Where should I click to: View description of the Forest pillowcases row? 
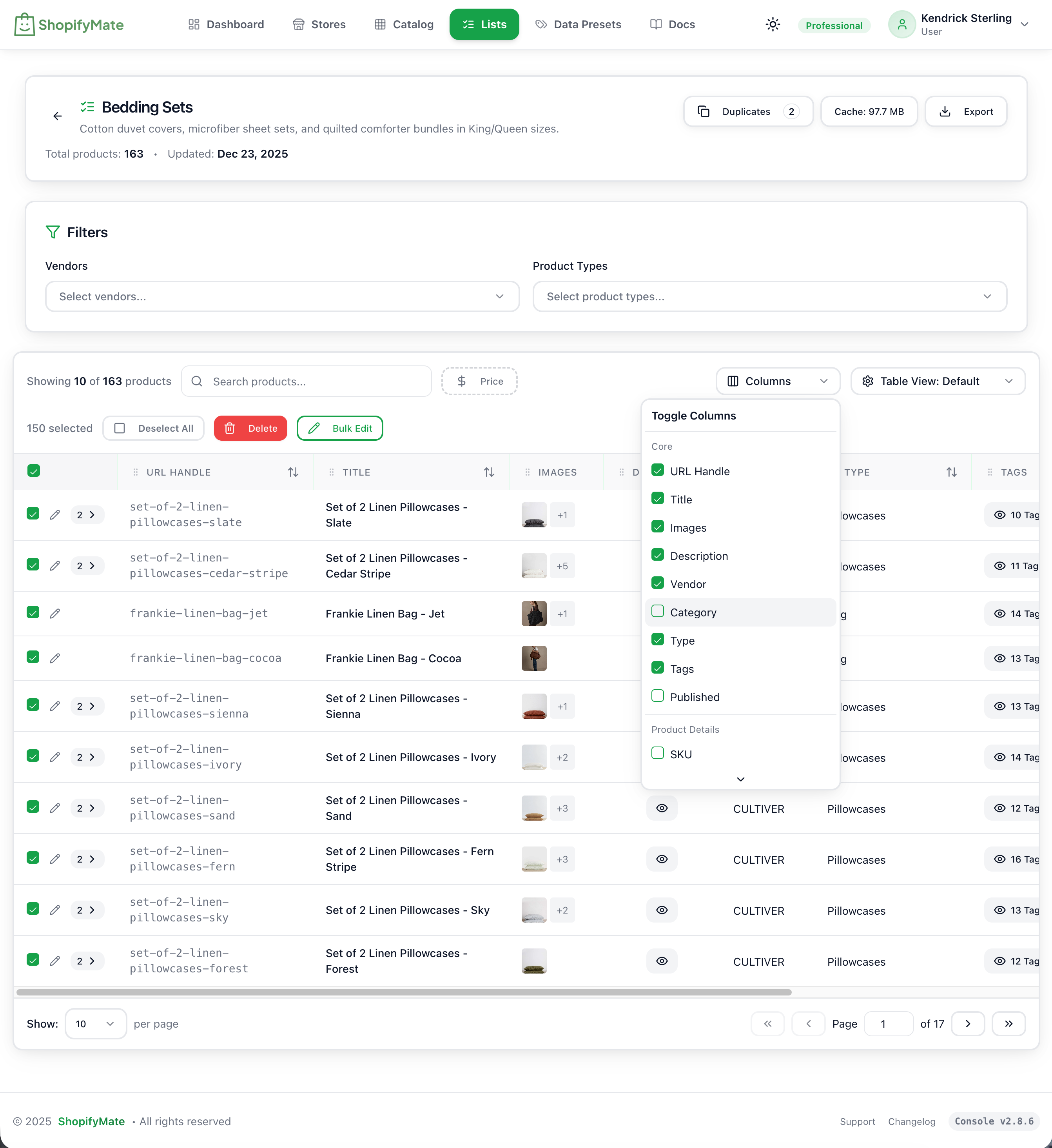coord(662,961)
